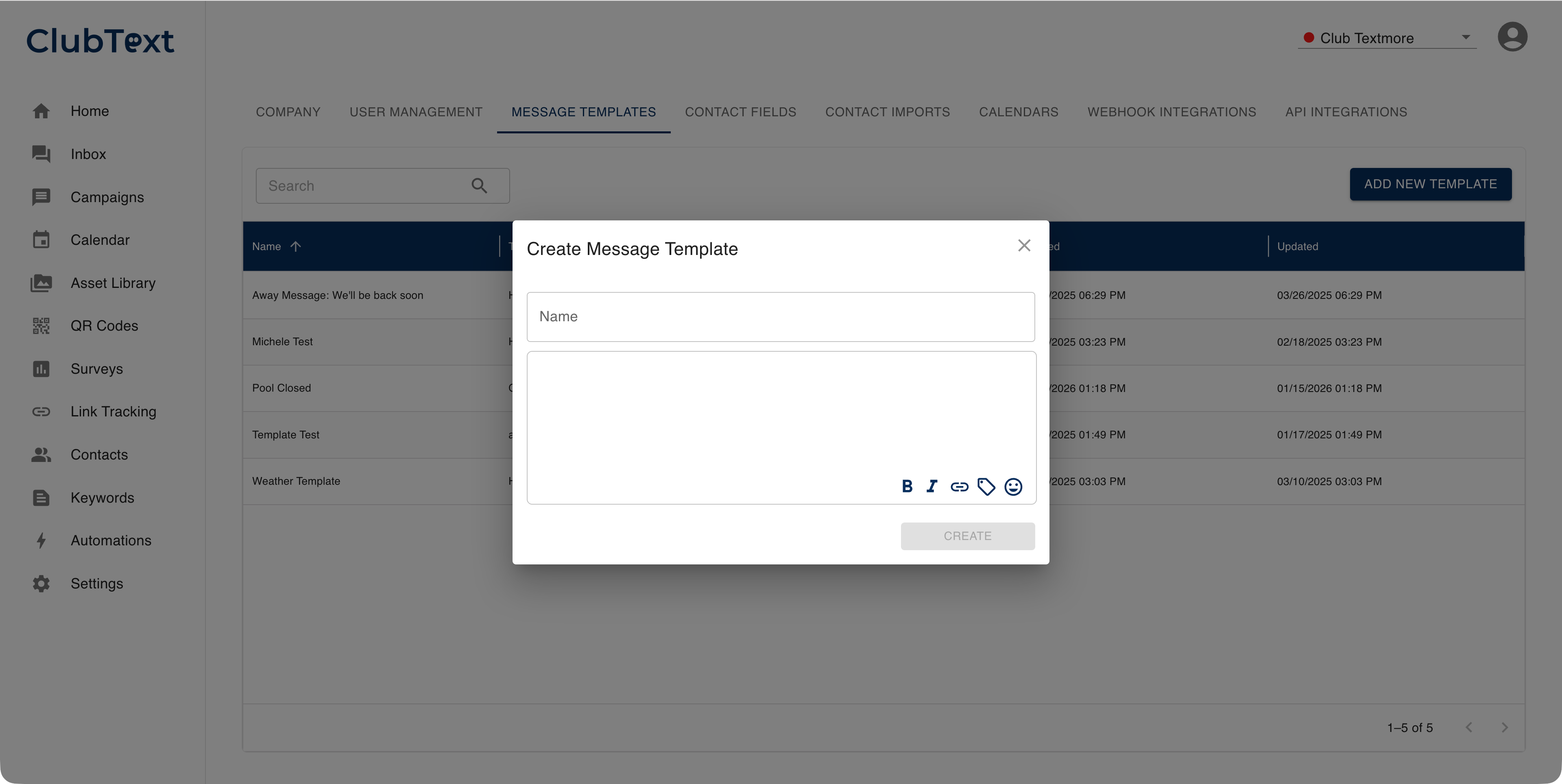Viewport: 1562px width, 784px height.
Task: Open QR Codes page
Action: coord(104,326)
